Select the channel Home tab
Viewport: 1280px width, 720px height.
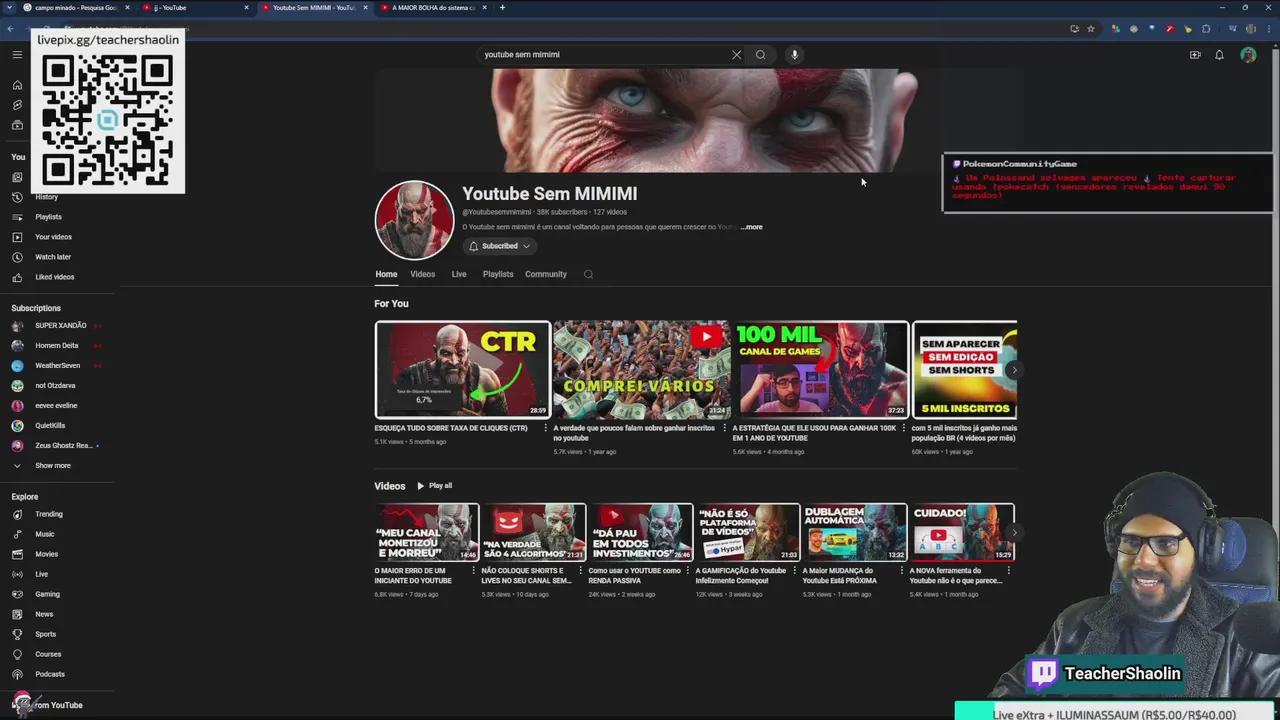point(386,274)
